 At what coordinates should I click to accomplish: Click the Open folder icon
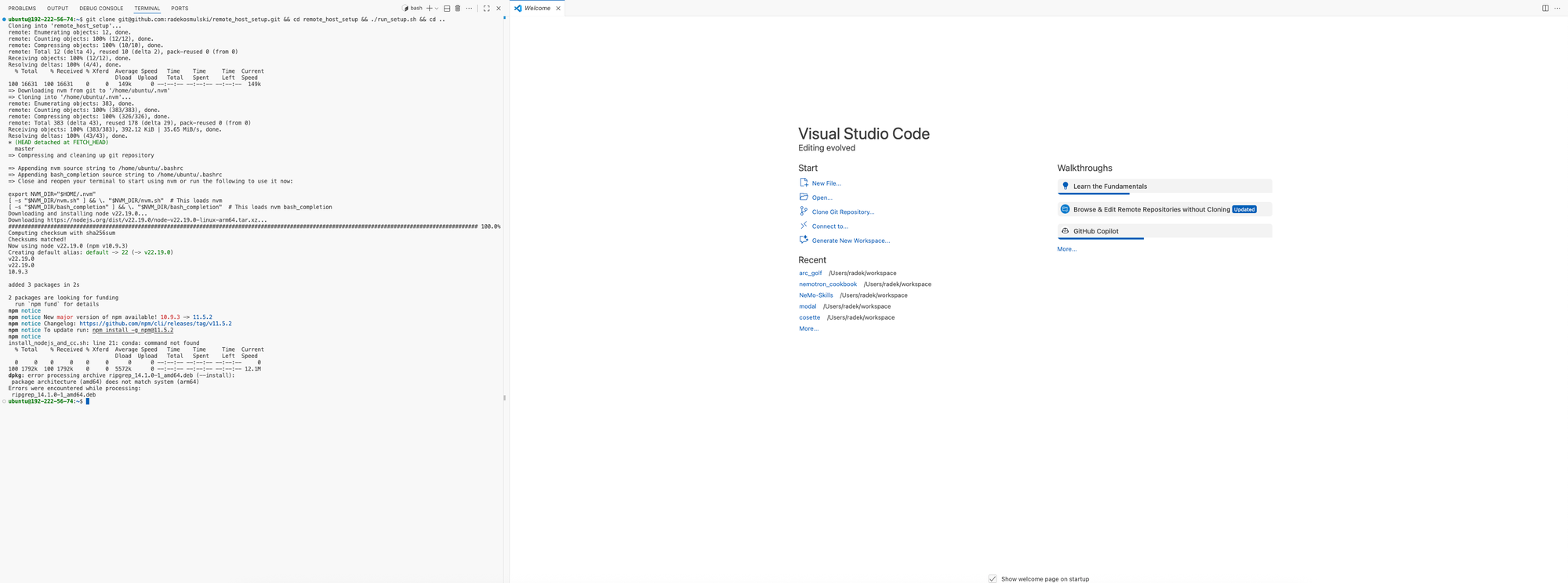coord(804,197)
